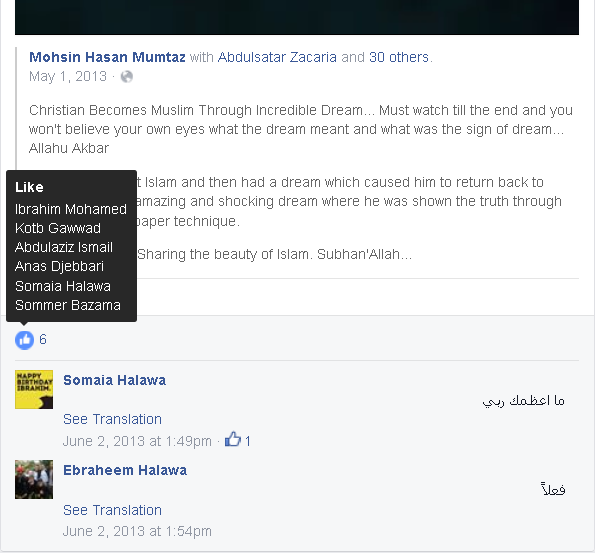Open Somaia Halawa's profile picture
Screen dimensions: 595x553
[34, 389]
